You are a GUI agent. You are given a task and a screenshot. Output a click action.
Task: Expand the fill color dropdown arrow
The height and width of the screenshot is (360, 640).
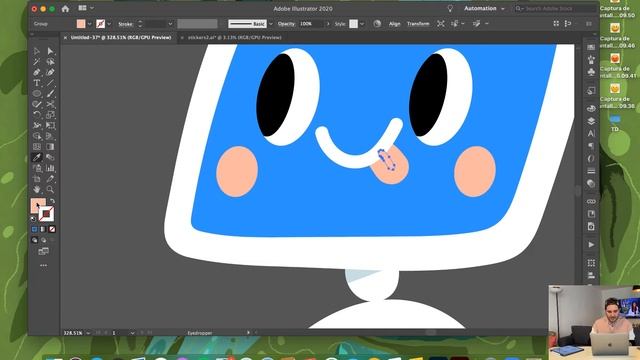click(x=89, y=24)
